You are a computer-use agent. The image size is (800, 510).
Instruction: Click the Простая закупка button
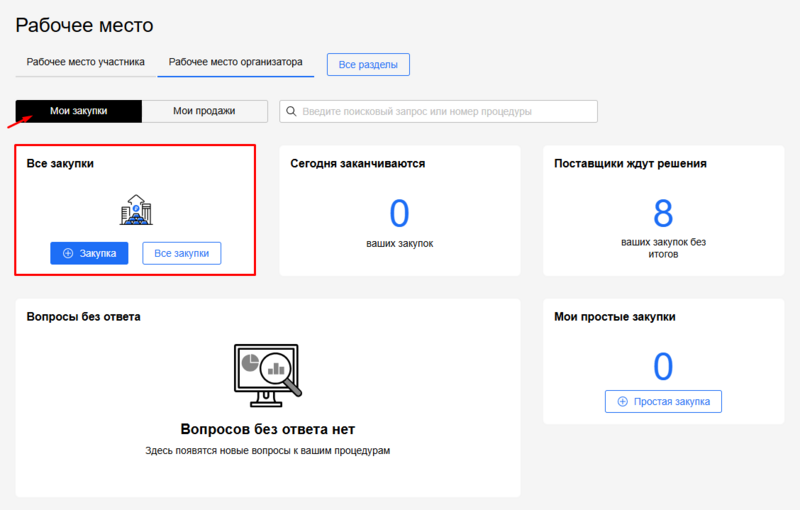663,402
